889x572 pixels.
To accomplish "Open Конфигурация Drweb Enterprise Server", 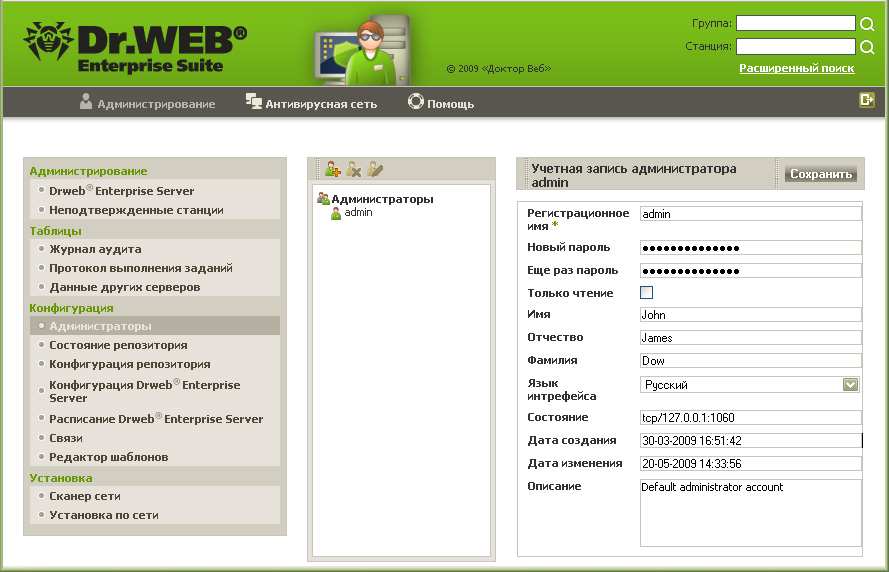I will coord(145,391).
